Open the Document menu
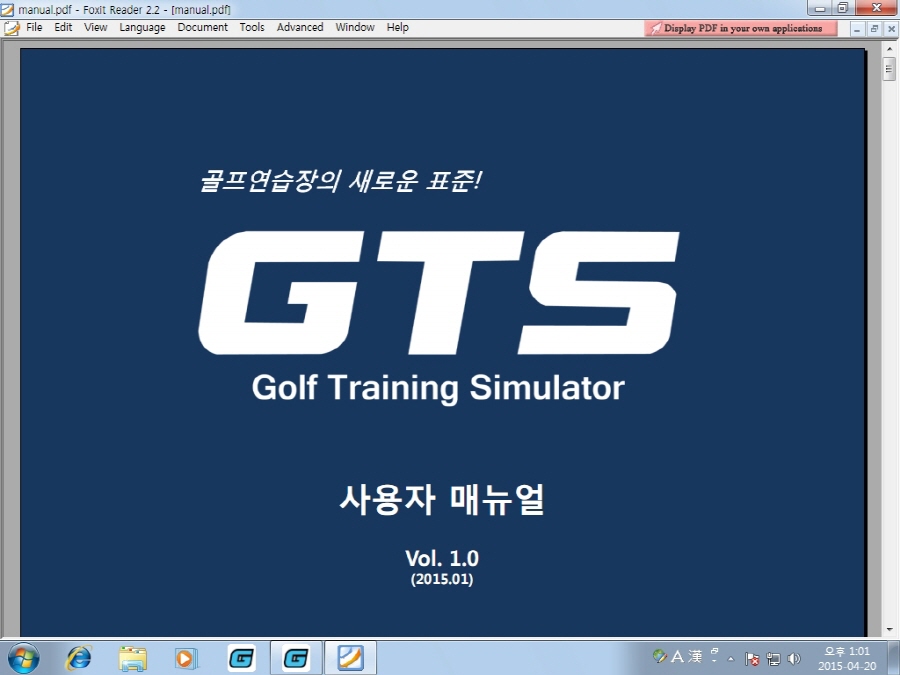This screenshot has height=675, width=900. 202,27
